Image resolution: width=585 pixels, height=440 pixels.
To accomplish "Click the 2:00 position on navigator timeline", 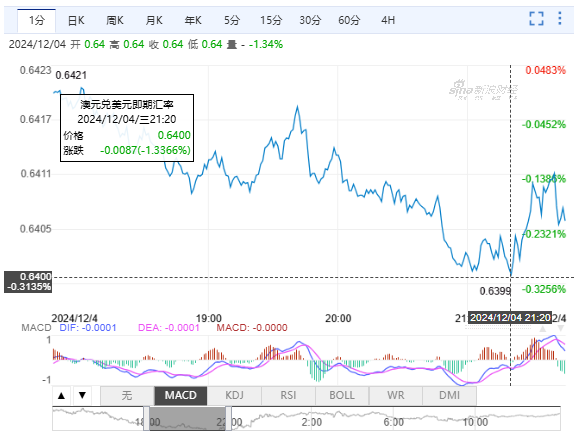I will [312, 422].
